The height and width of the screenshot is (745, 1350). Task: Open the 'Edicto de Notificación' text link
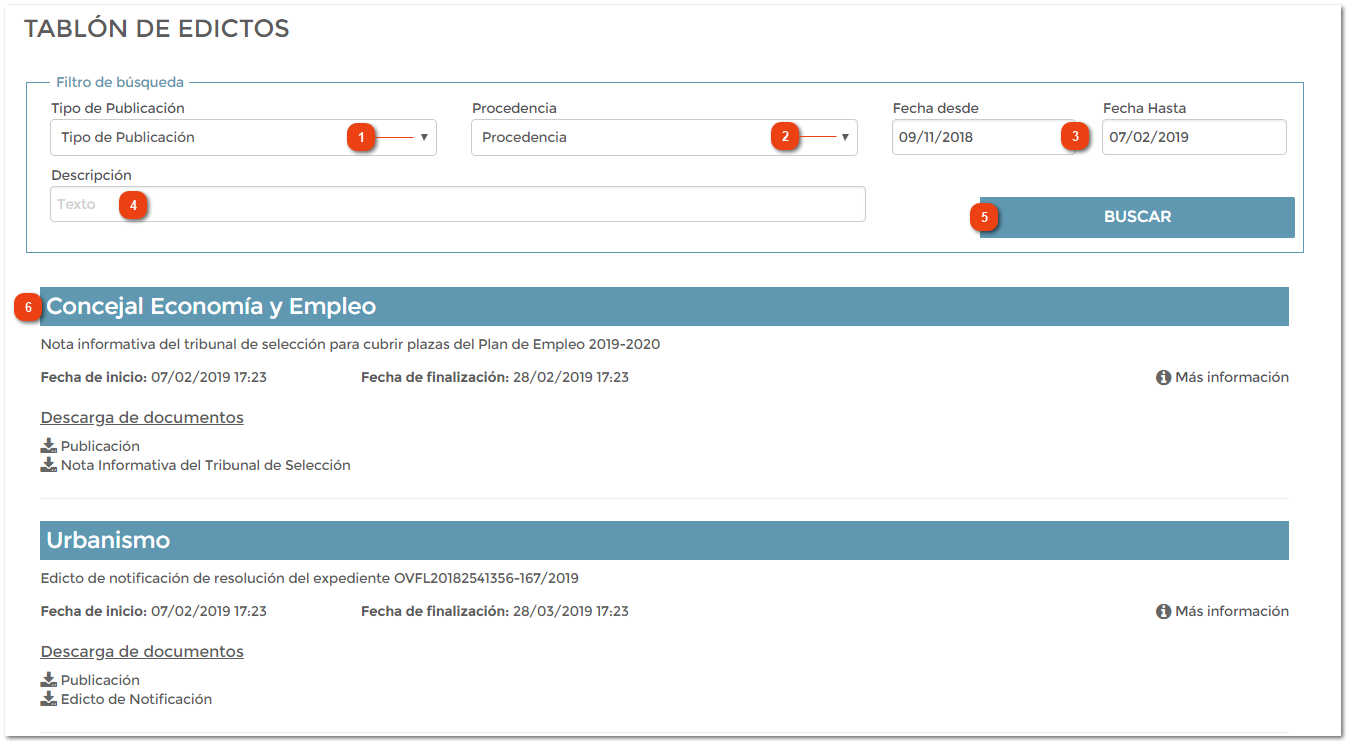(136, 699)
